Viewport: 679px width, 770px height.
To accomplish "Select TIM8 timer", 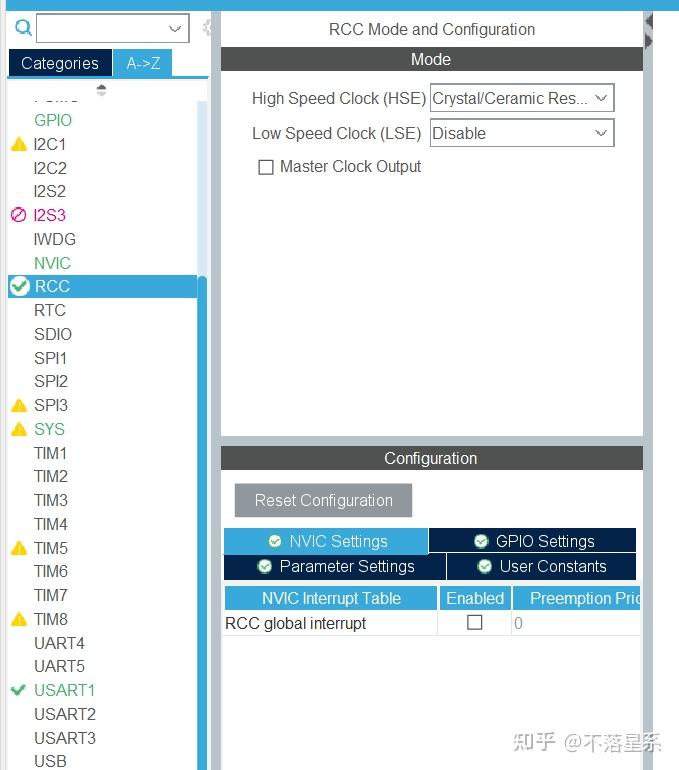I will [51, 619].
